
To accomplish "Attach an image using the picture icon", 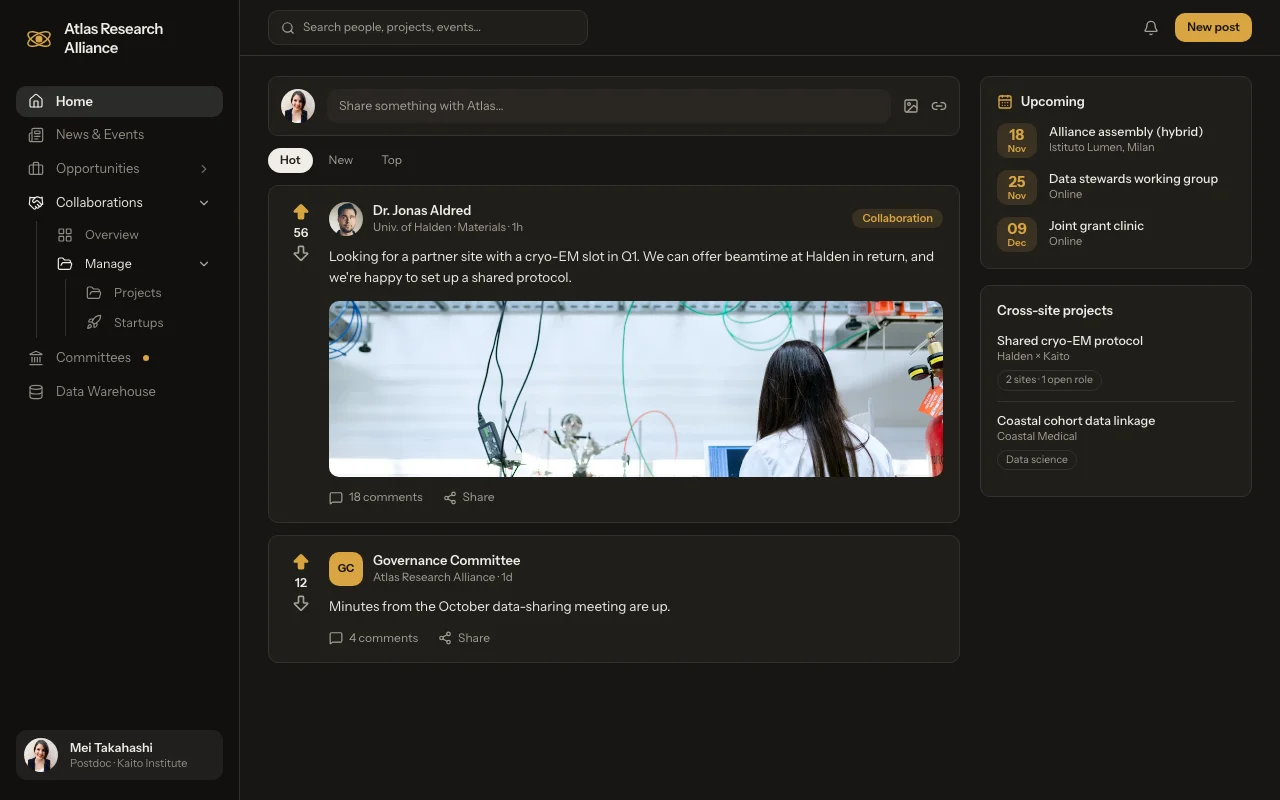I will [x=911, y=106].
